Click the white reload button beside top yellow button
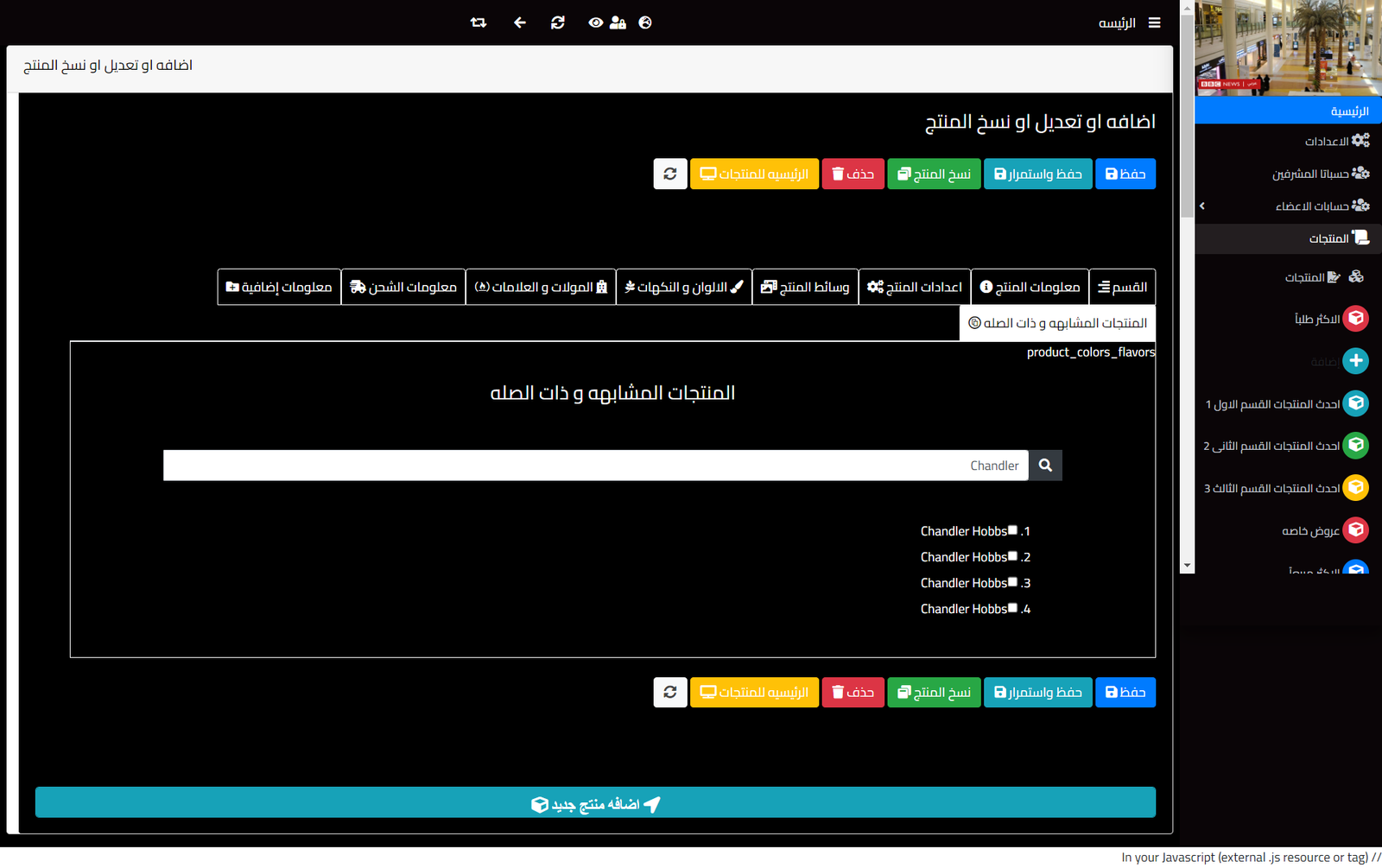Viewport: 1382px width, 868px height. (x=670, y=174)
